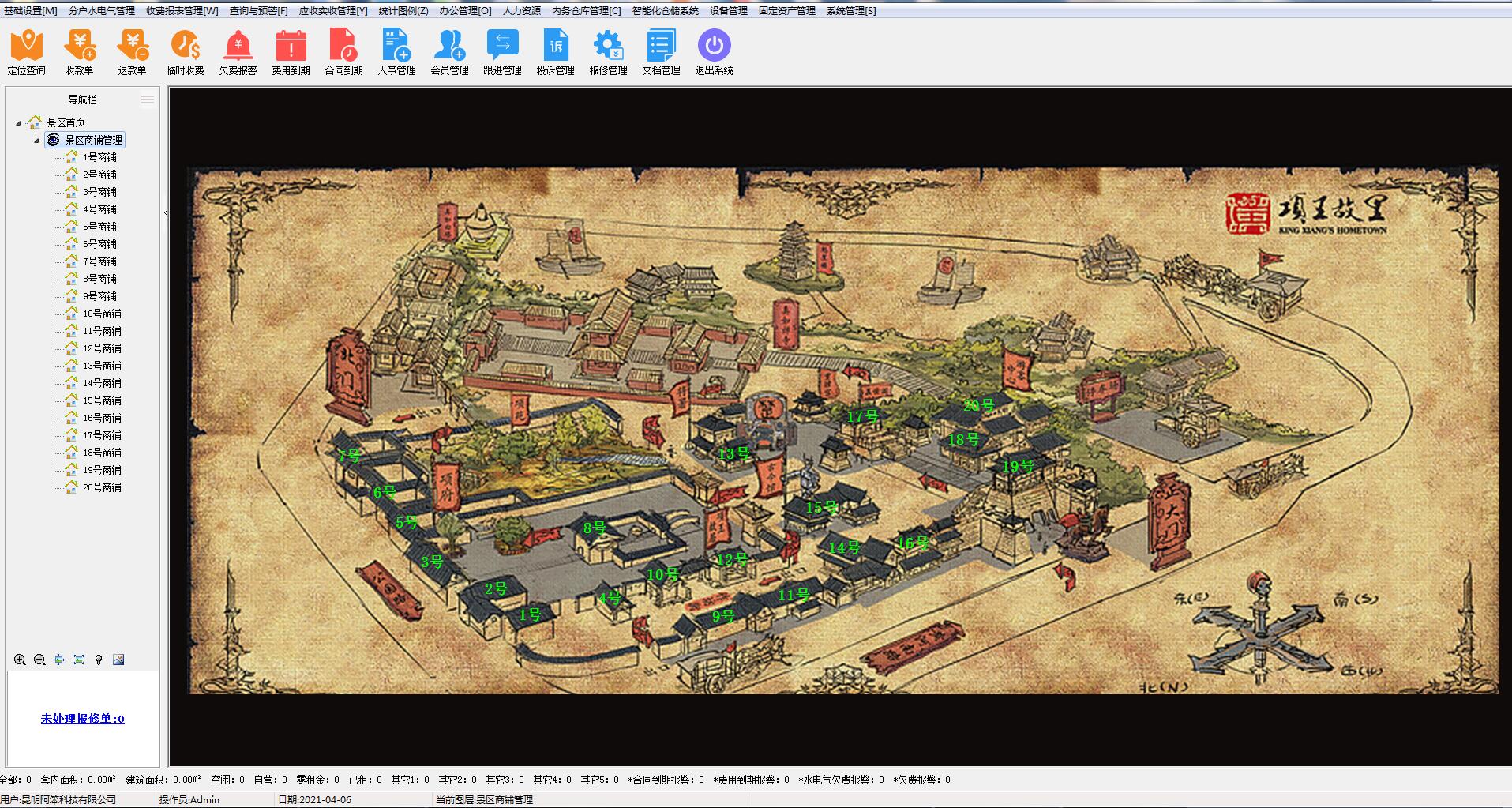1512x808 pixels.
Task: Click the fit image to window icon
Action: click(x=79, y=660)
